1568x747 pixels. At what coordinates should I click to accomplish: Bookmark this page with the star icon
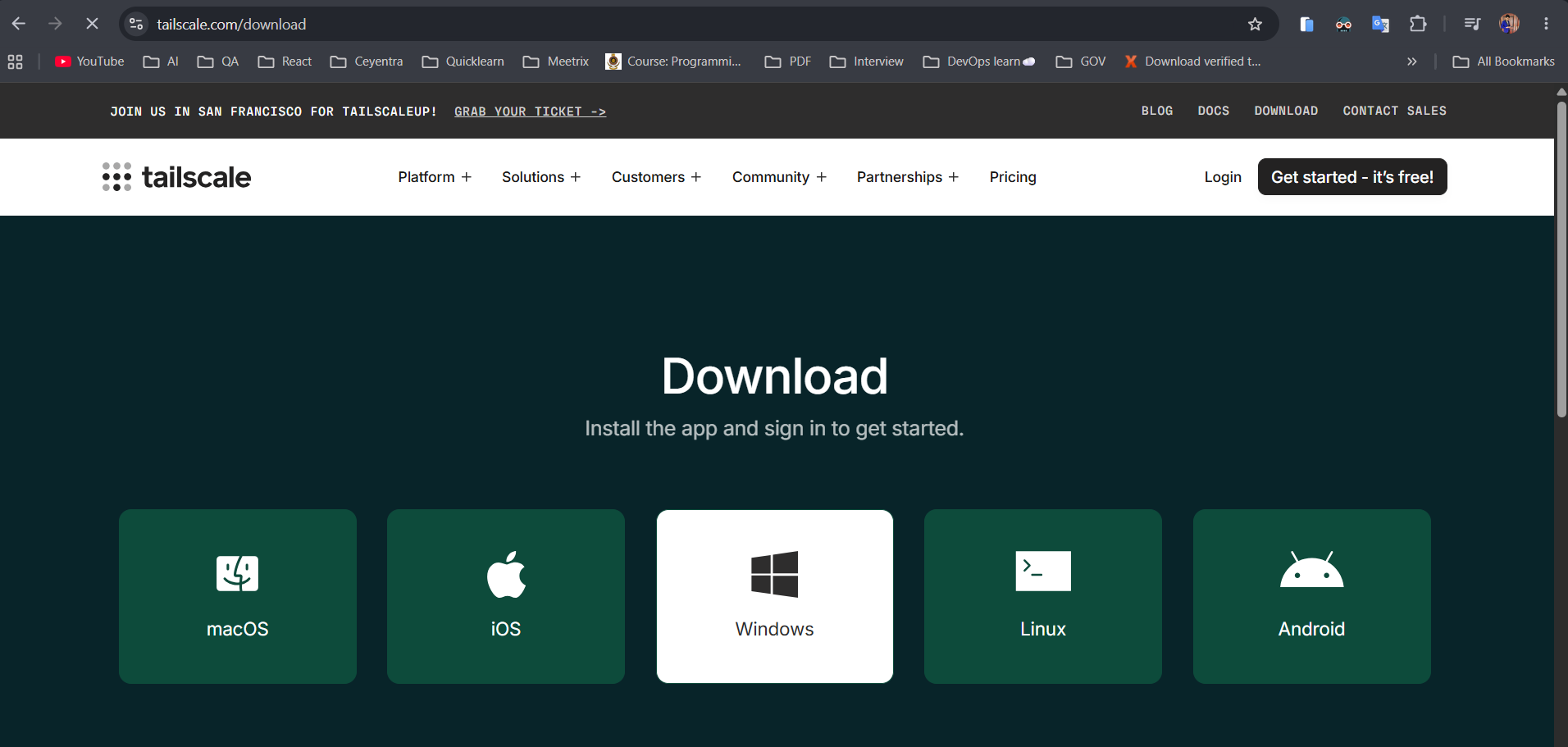click(x=1255, y=24)
